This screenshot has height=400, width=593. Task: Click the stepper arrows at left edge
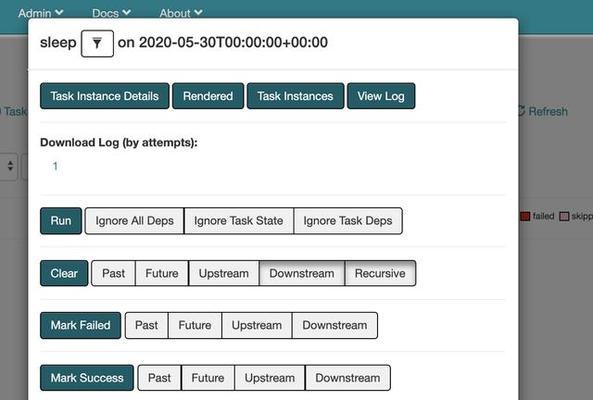click(x=10, y=166)
